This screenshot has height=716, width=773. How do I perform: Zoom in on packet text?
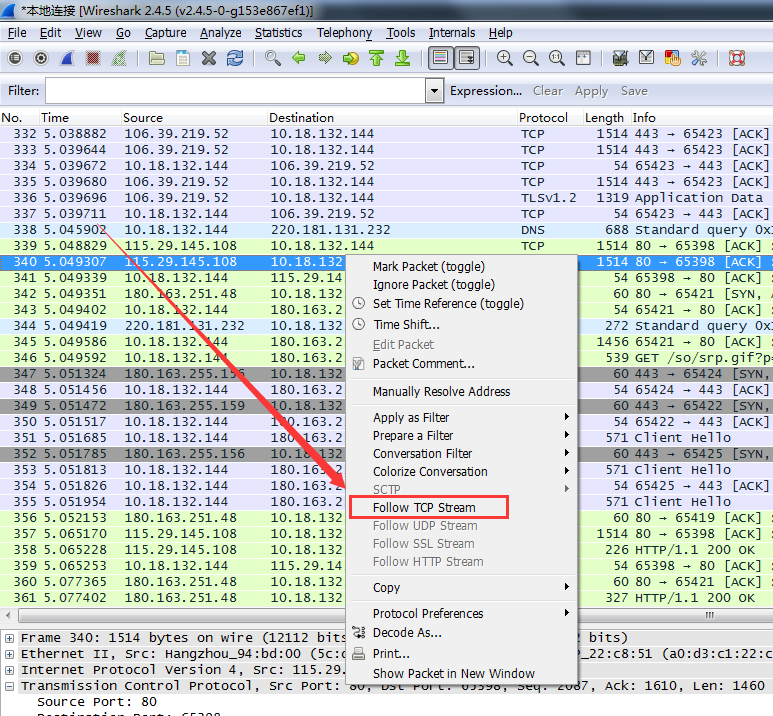[x=504, y=58]
